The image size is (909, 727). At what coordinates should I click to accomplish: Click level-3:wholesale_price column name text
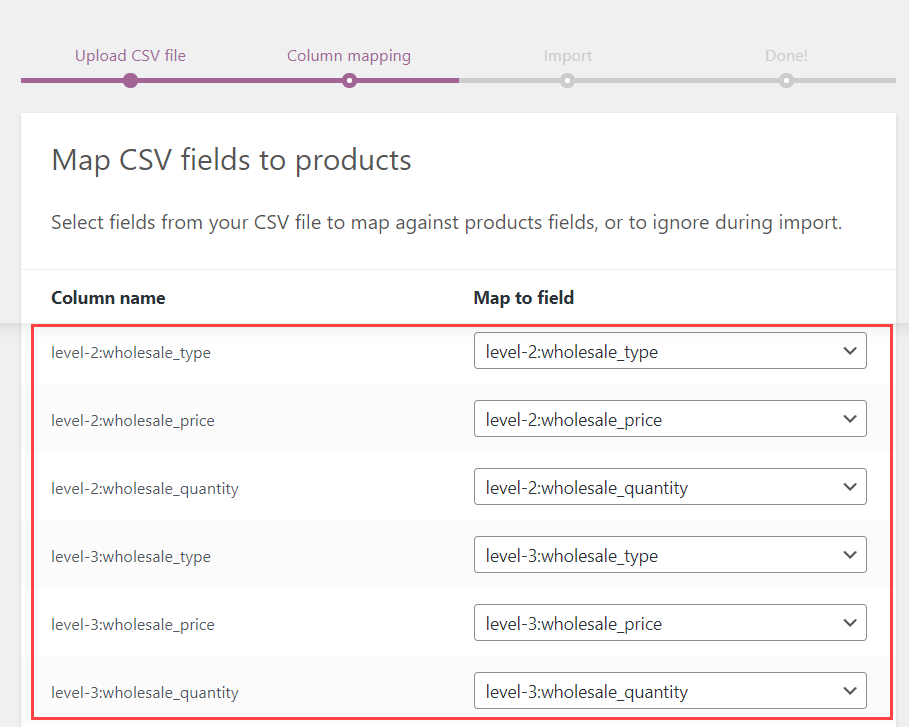click(133, 625)
